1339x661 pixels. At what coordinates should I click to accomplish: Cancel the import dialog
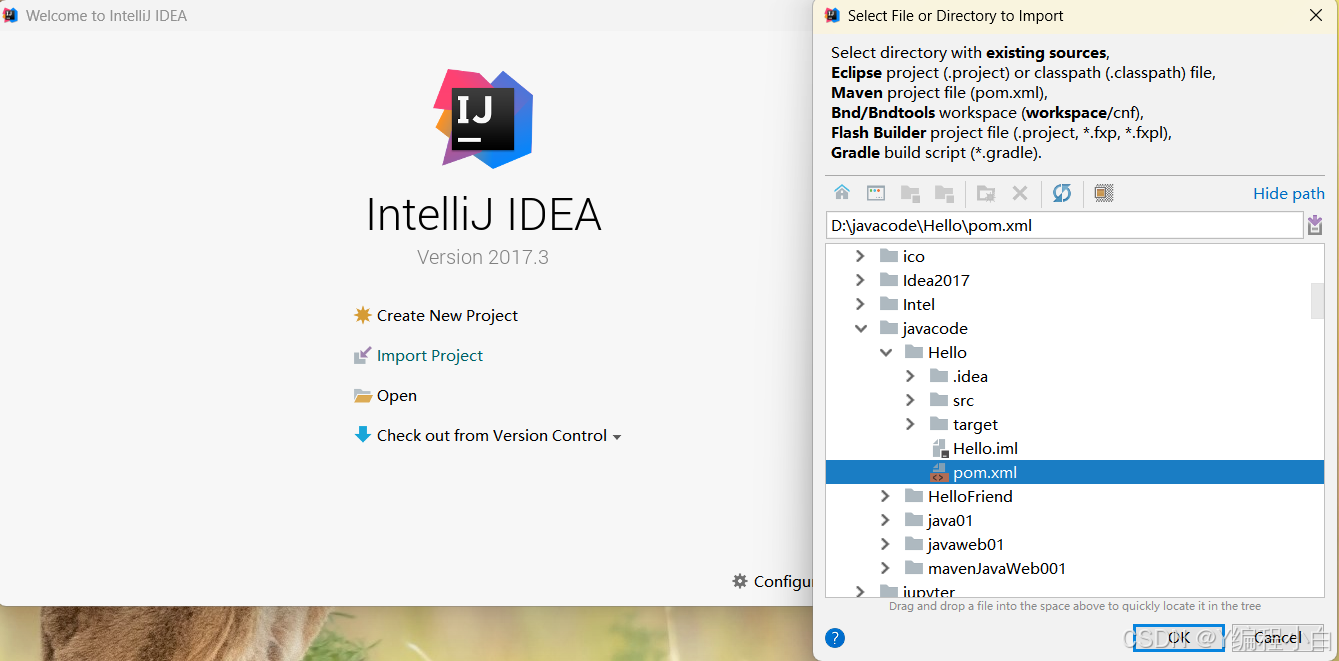coord(1277,638)
